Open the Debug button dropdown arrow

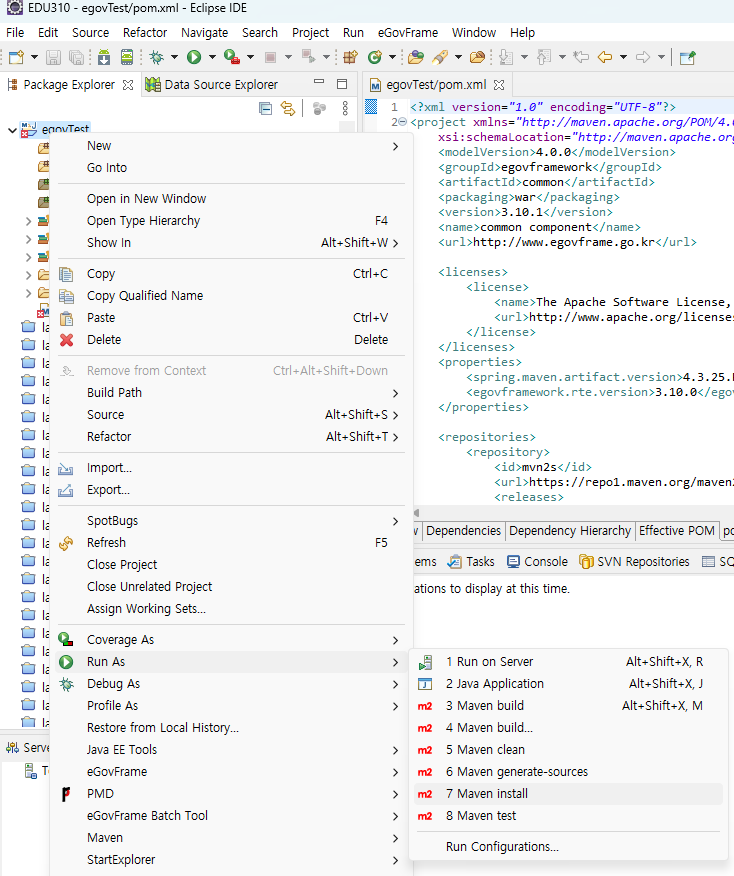tap(174, 57)
